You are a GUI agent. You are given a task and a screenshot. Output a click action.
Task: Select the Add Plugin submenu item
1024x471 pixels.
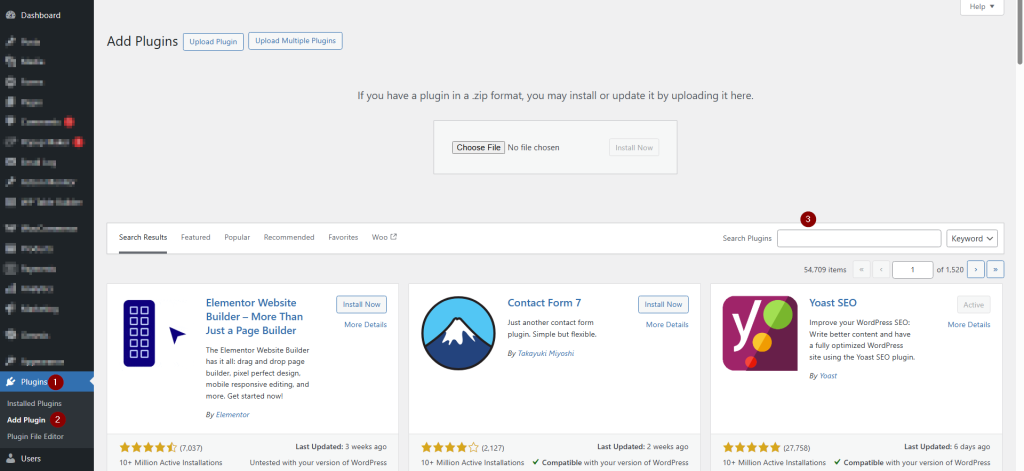[x=26, y=420]
